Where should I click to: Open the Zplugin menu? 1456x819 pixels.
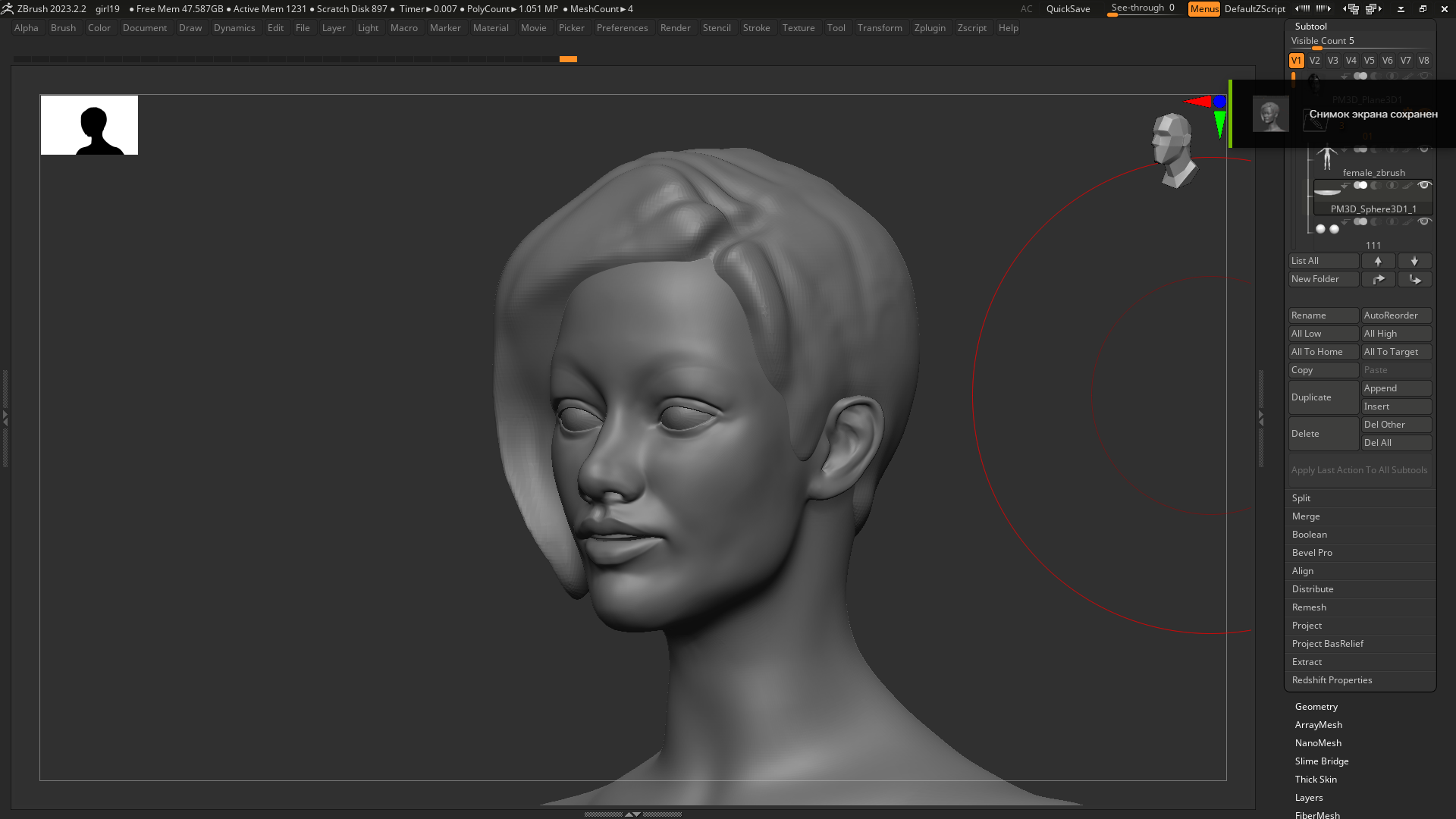929,28
